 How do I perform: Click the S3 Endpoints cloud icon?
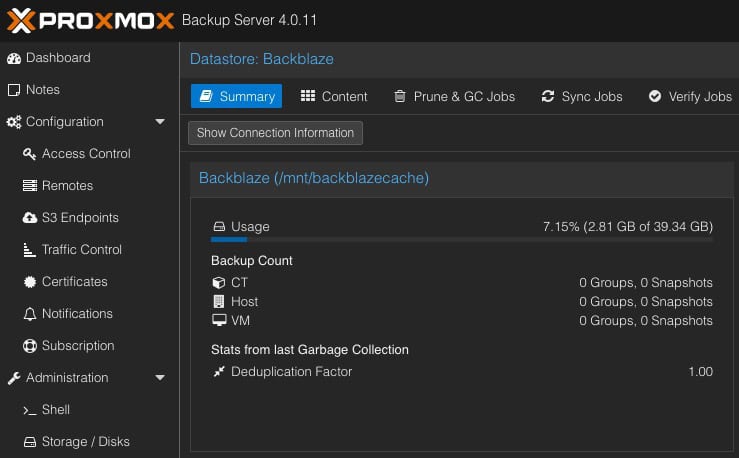pos(30,218)
